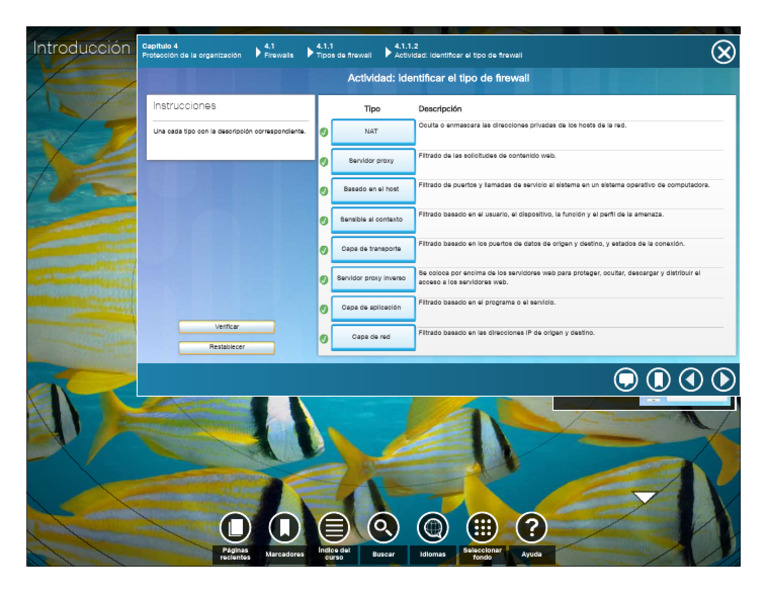Screen dimensions: 768x594
Task: Click the Buscar magnifier icon
Action: (383, 527)
